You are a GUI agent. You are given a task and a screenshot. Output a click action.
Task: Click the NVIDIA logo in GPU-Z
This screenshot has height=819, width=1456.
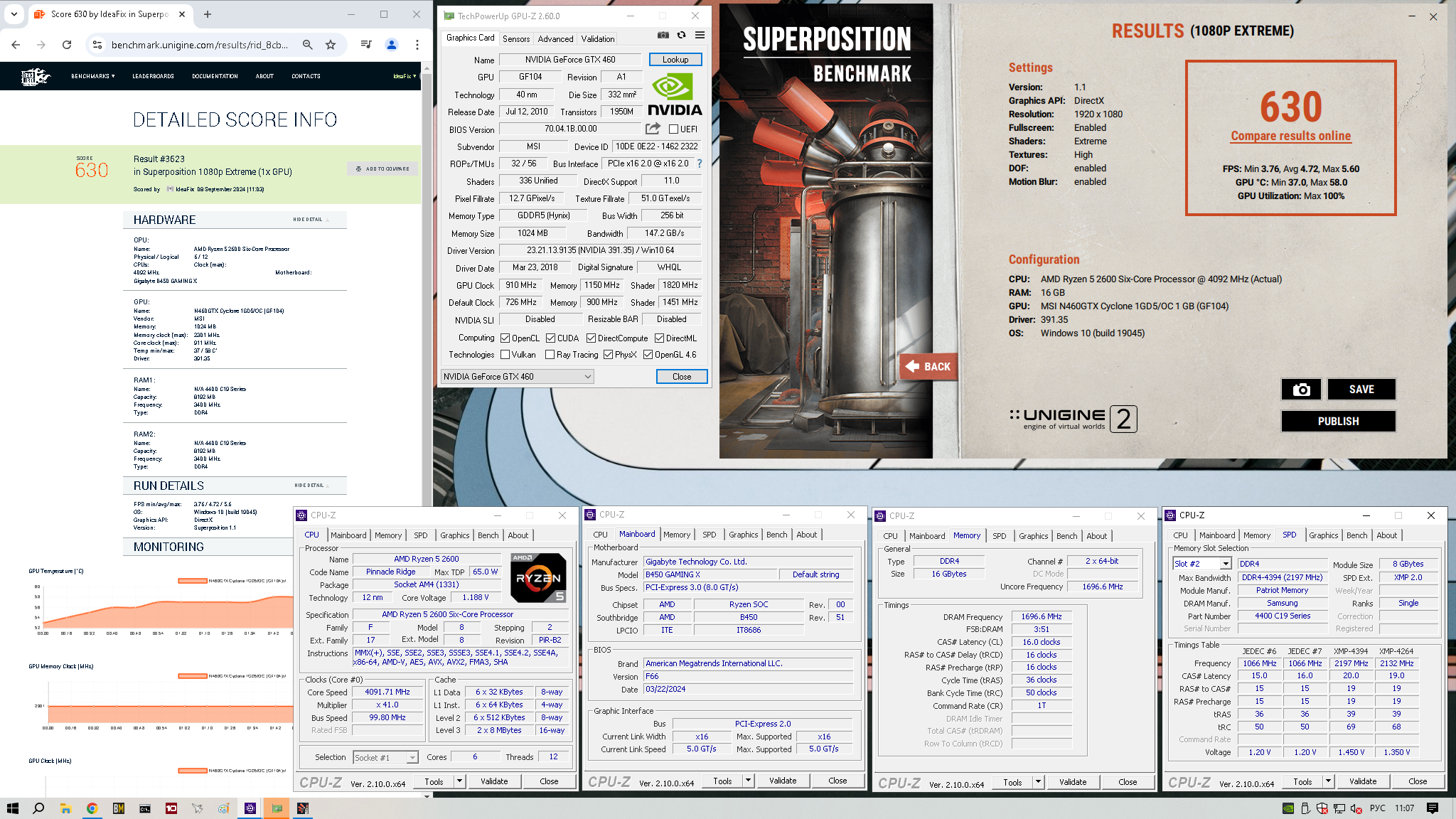[x=675, y=95]
